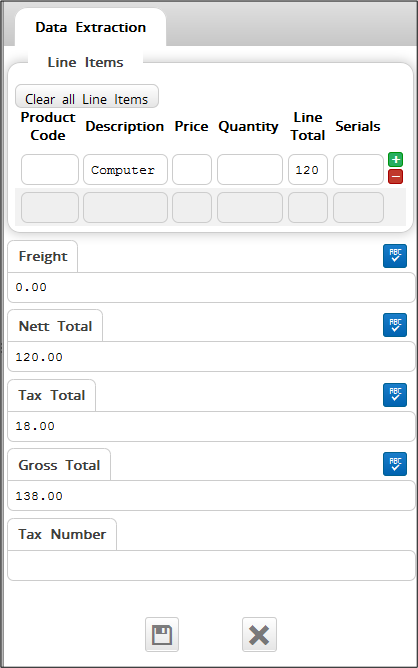
Task: Click the Nett Total input showing 120.00
Action: point(211,357)
